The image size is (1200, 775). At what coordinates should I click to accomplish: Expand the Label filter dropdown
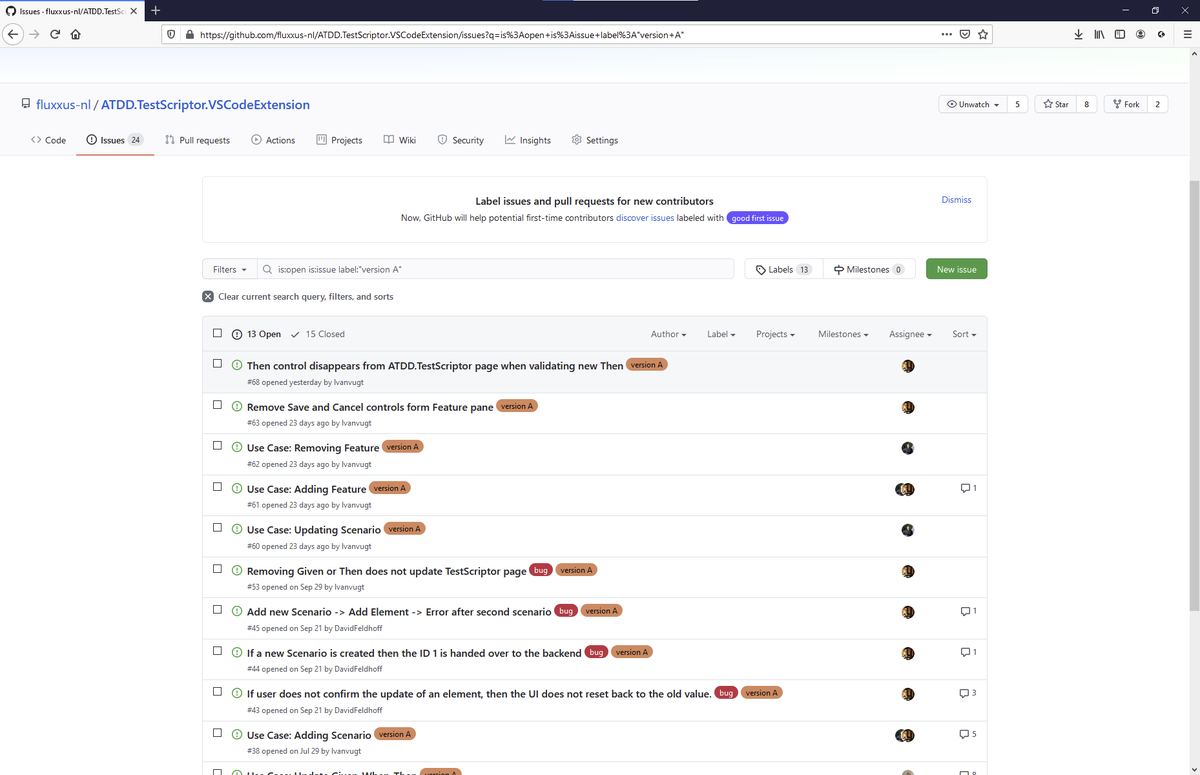721,334
